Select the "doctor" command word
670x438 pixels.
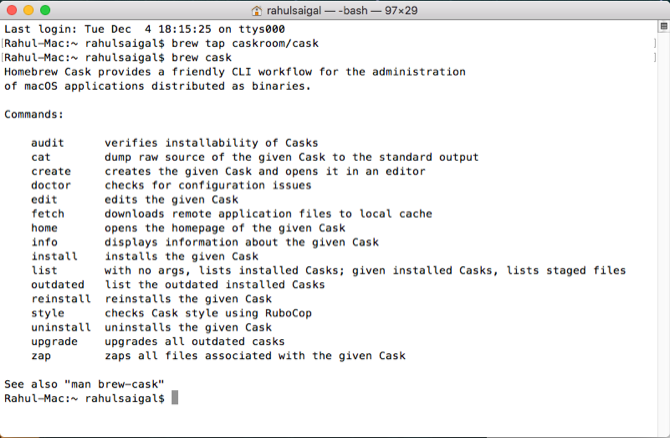[x=51, y=185]
